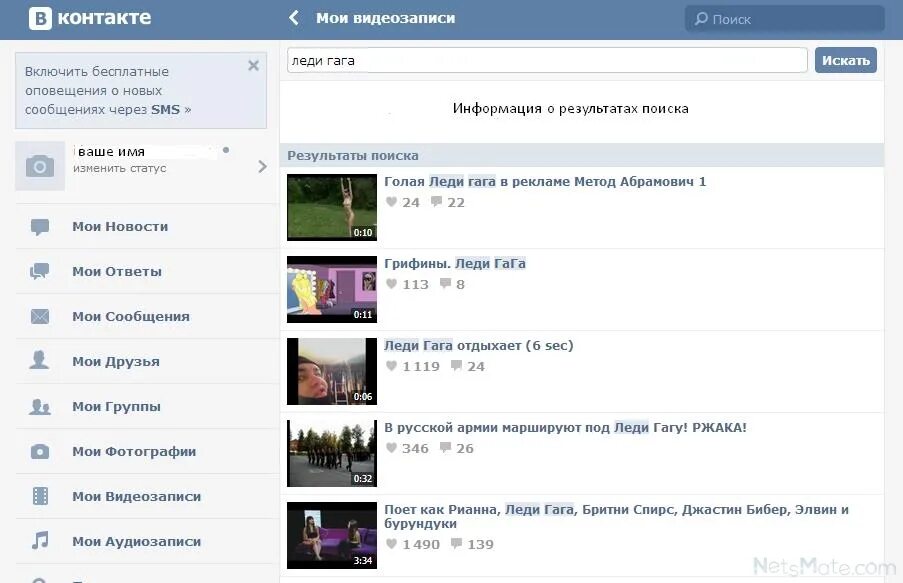Open Мои Аудиозаписи menu item
This screenshot has width=903, height=583.
coord(147,541)
